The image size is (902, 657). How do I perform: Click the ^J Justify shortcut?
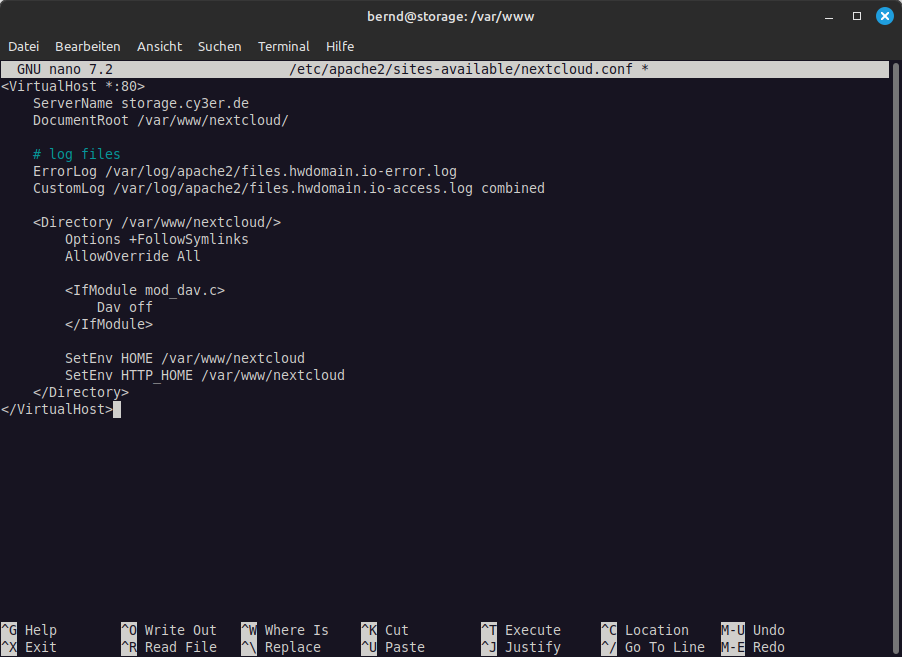(521, 647)
